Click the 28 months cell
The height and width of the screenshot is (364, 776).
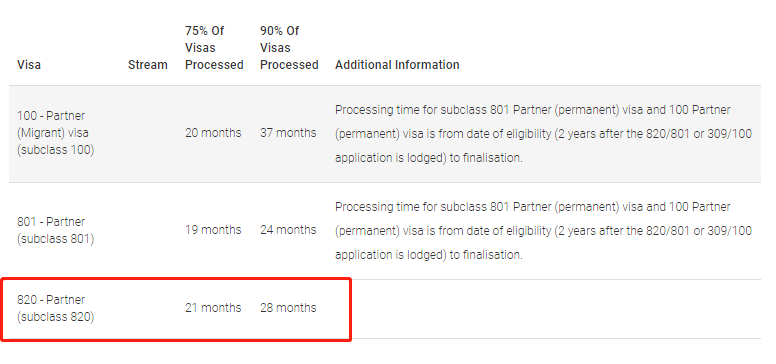[288, 308]
